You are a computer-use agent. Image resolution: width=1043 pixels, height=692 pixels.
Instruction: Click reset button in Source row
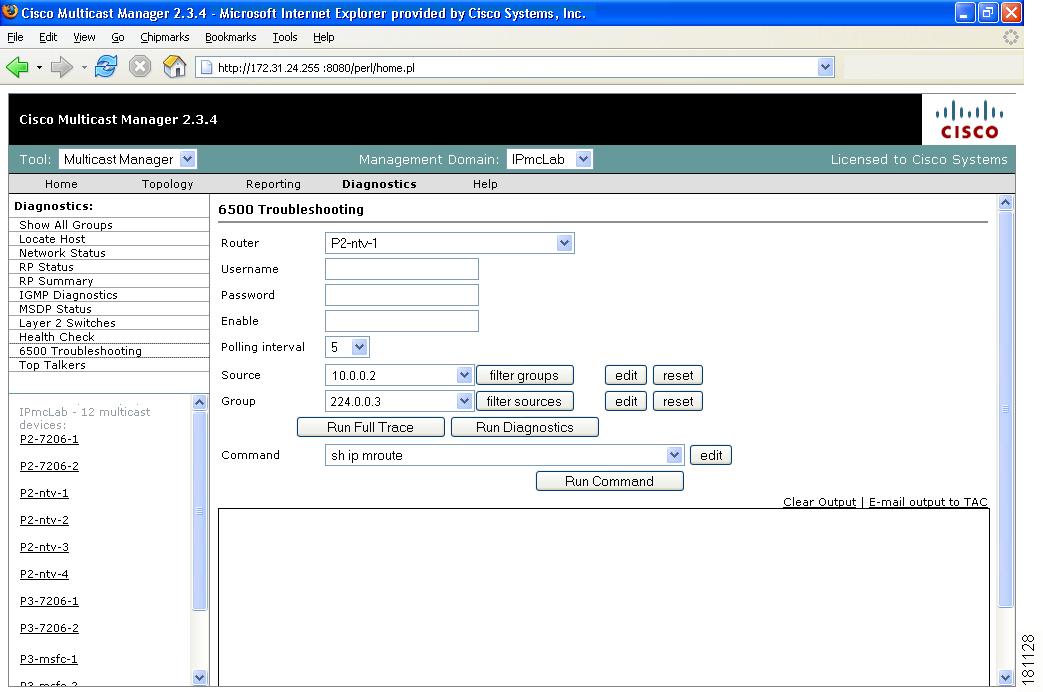tap(678, 375)
